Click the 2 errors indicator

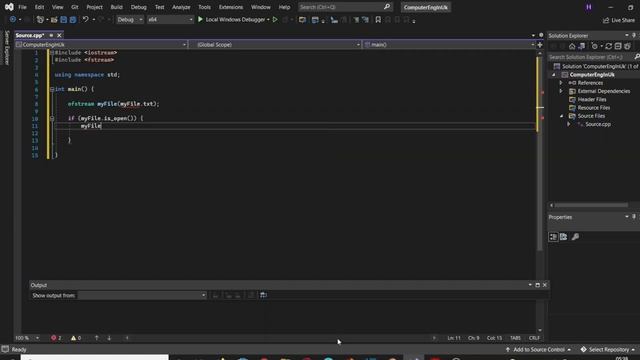point(56,338)
